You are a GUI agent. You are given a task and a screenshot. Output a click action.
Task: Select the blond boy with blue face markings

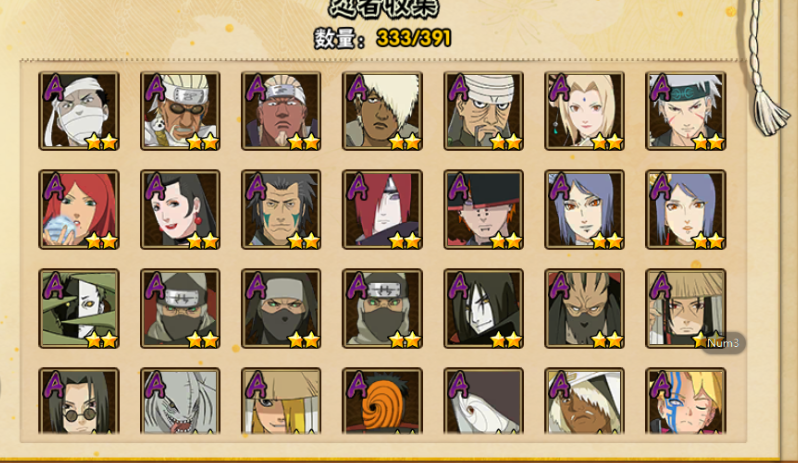[x=686, y=401]
